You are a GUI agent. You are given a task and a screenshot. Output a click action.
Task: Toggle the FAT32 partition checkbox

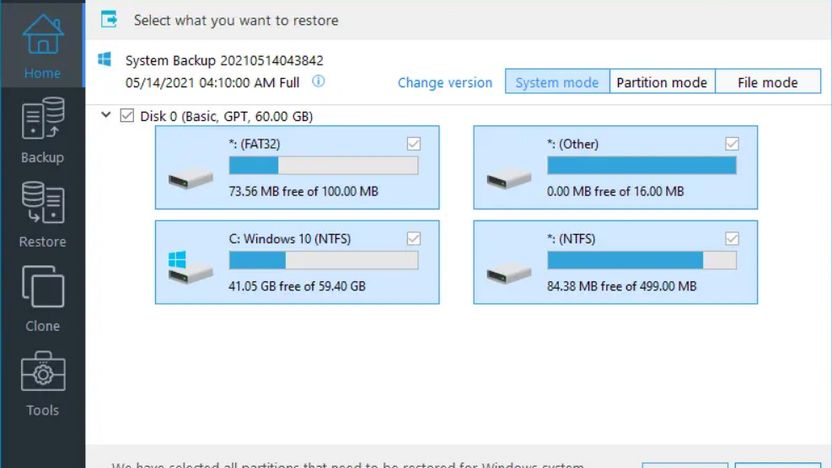[x=414, y=144]
